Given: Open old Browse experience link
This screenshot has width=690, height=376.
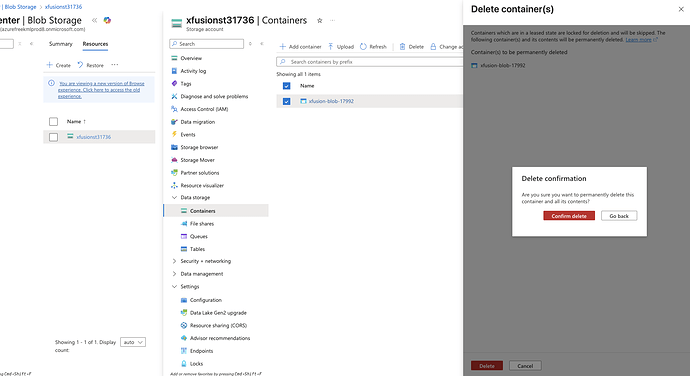Looking at the screenshot, I should pyautogui.click(x=101, y=90).
